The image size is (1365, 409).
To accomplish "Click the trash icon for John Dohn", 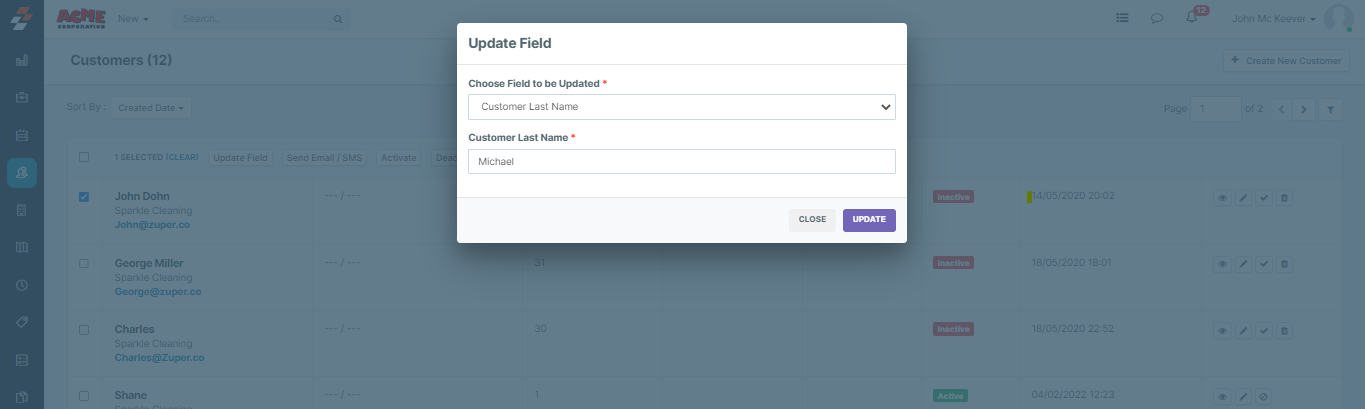I will tap(1285, 198).
